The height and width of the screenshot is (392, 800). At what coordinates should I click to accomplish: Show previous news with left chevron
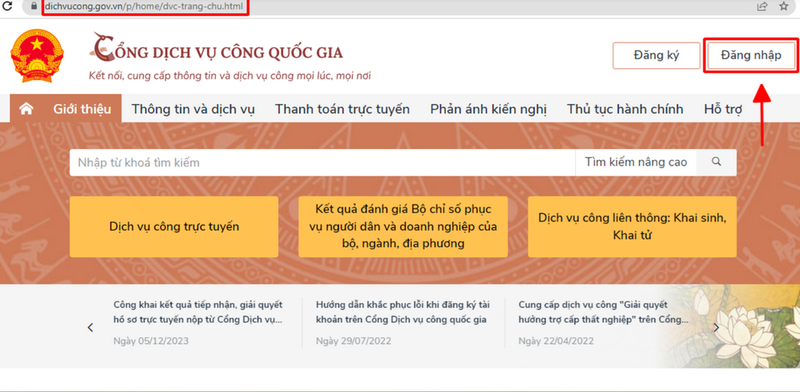tap(90, 328)
